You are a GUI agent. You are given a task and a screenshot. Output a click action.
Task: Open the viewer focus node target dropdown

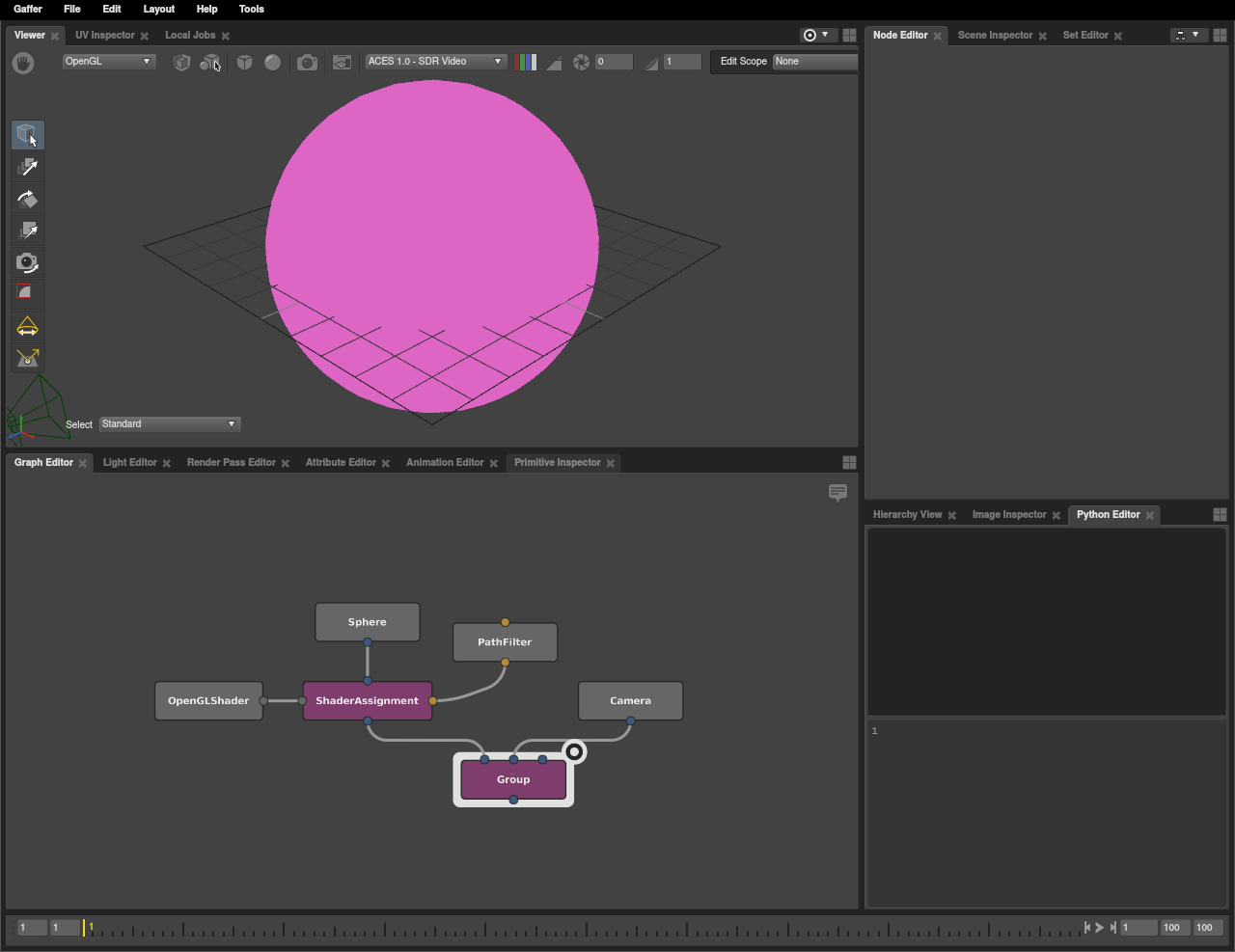[x=816, y=35]
